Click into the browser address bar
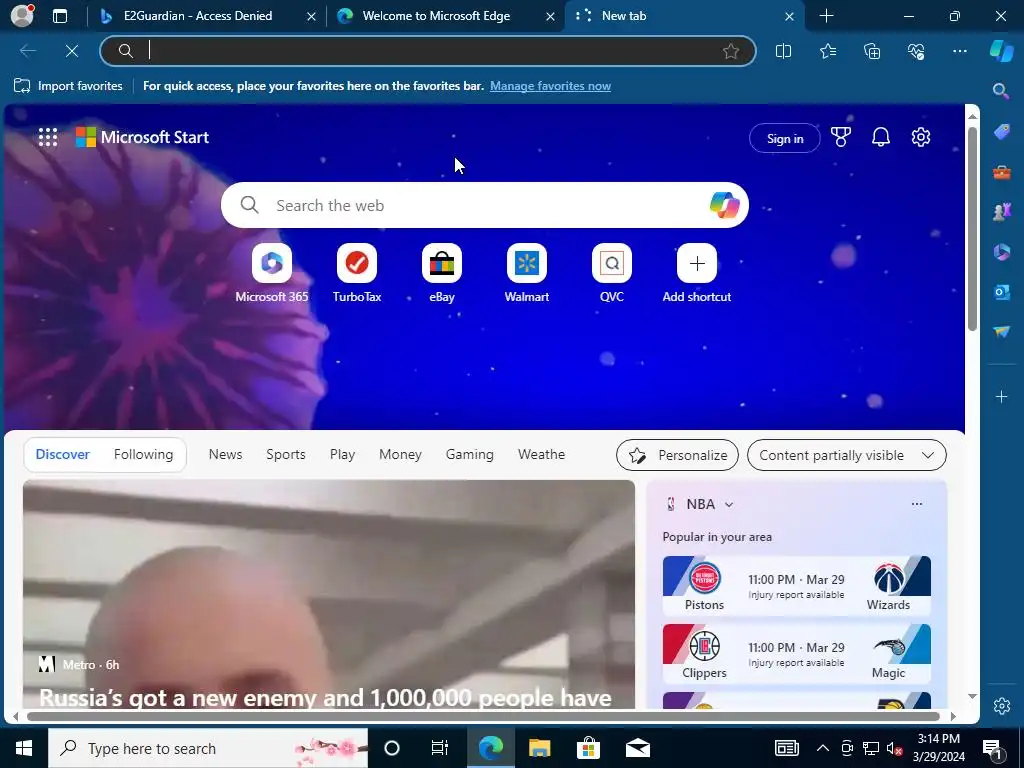Viewport: 1024px width, 768px height. click(428, 51)
